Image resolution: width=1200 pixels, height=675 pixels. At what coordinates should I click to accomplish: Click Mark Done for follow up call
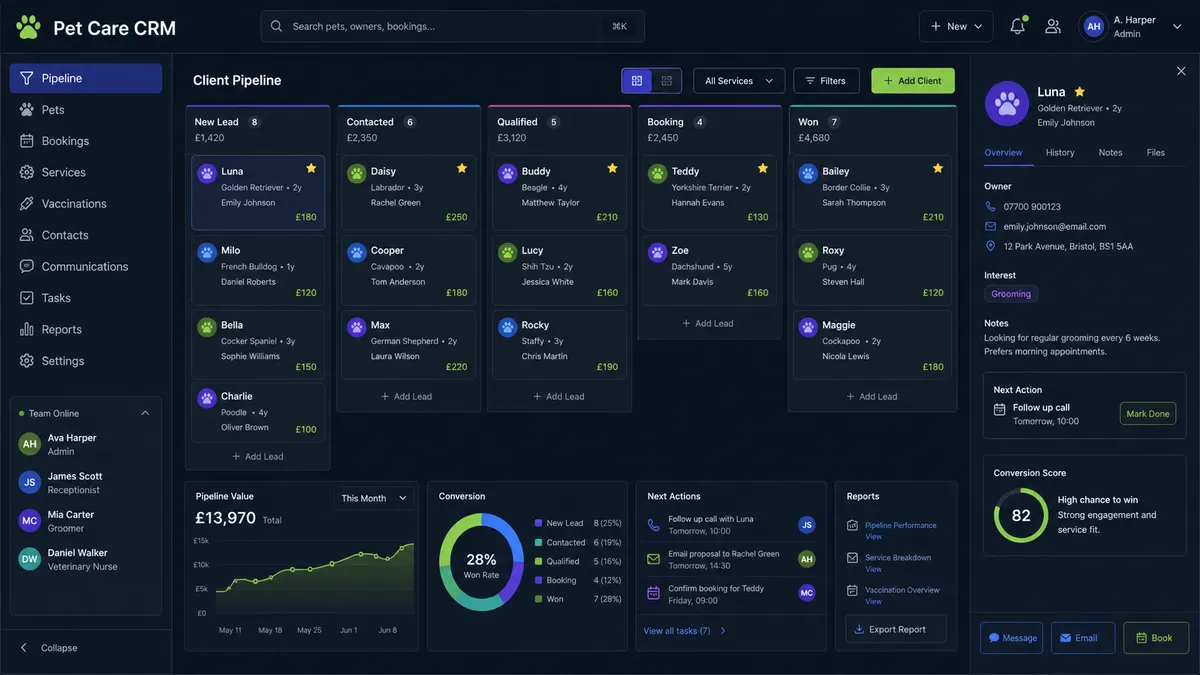[x=1148, y=414]
